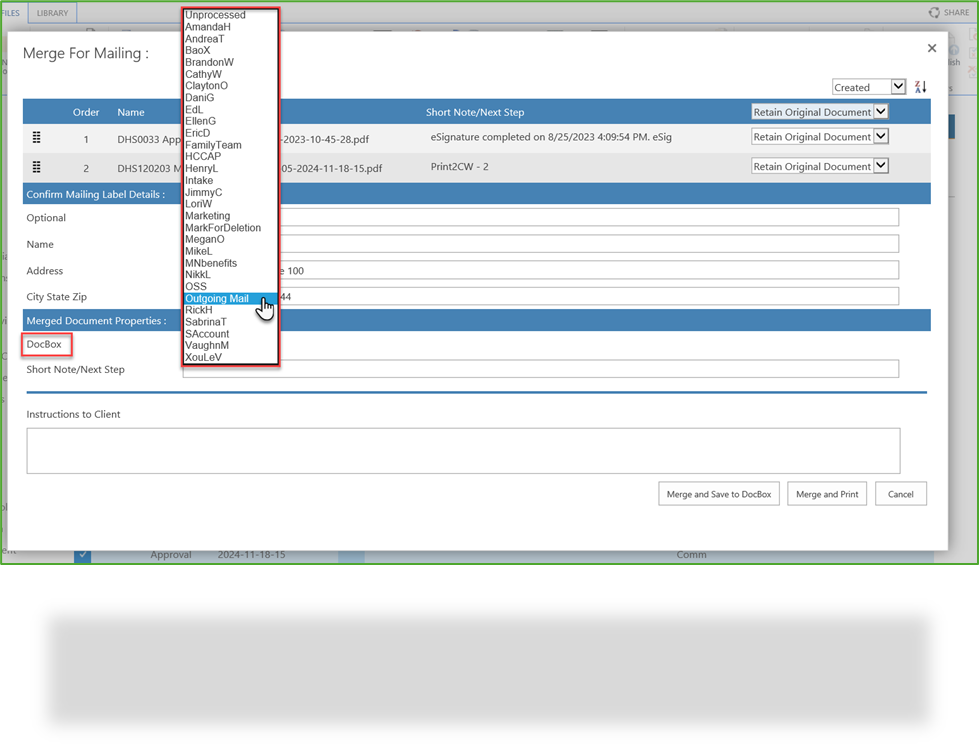Switch to the FILES tab
This screenshot has height=750, width=979.
[x=11, y=12]
